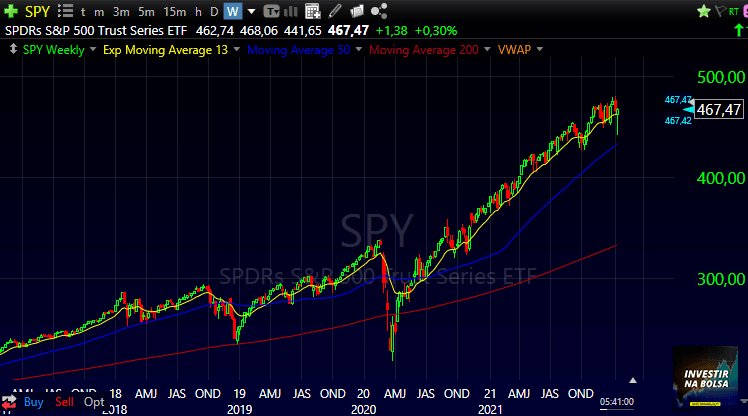Switch to the 5m timeframe
Image resolution: width=748 pixels, height=416 pixels.
(146, 11)
